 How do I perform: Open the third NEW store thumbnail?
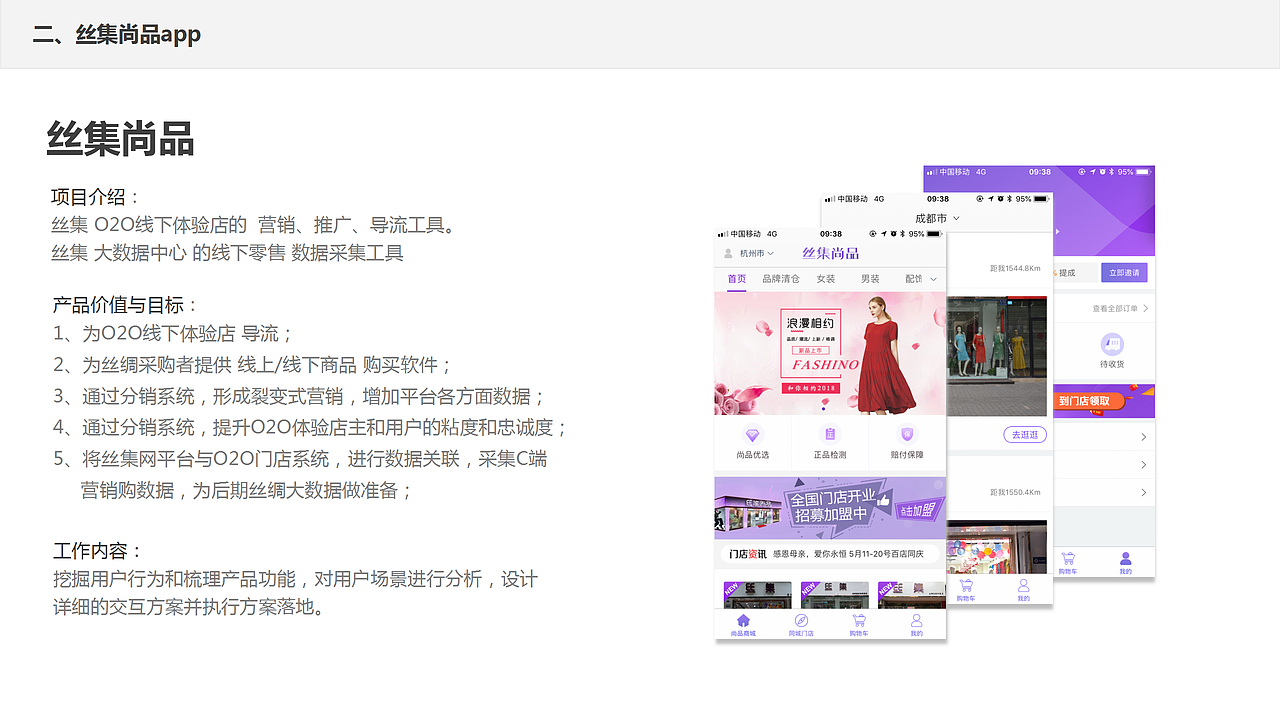pyautogui.click(x=912, y=595)
